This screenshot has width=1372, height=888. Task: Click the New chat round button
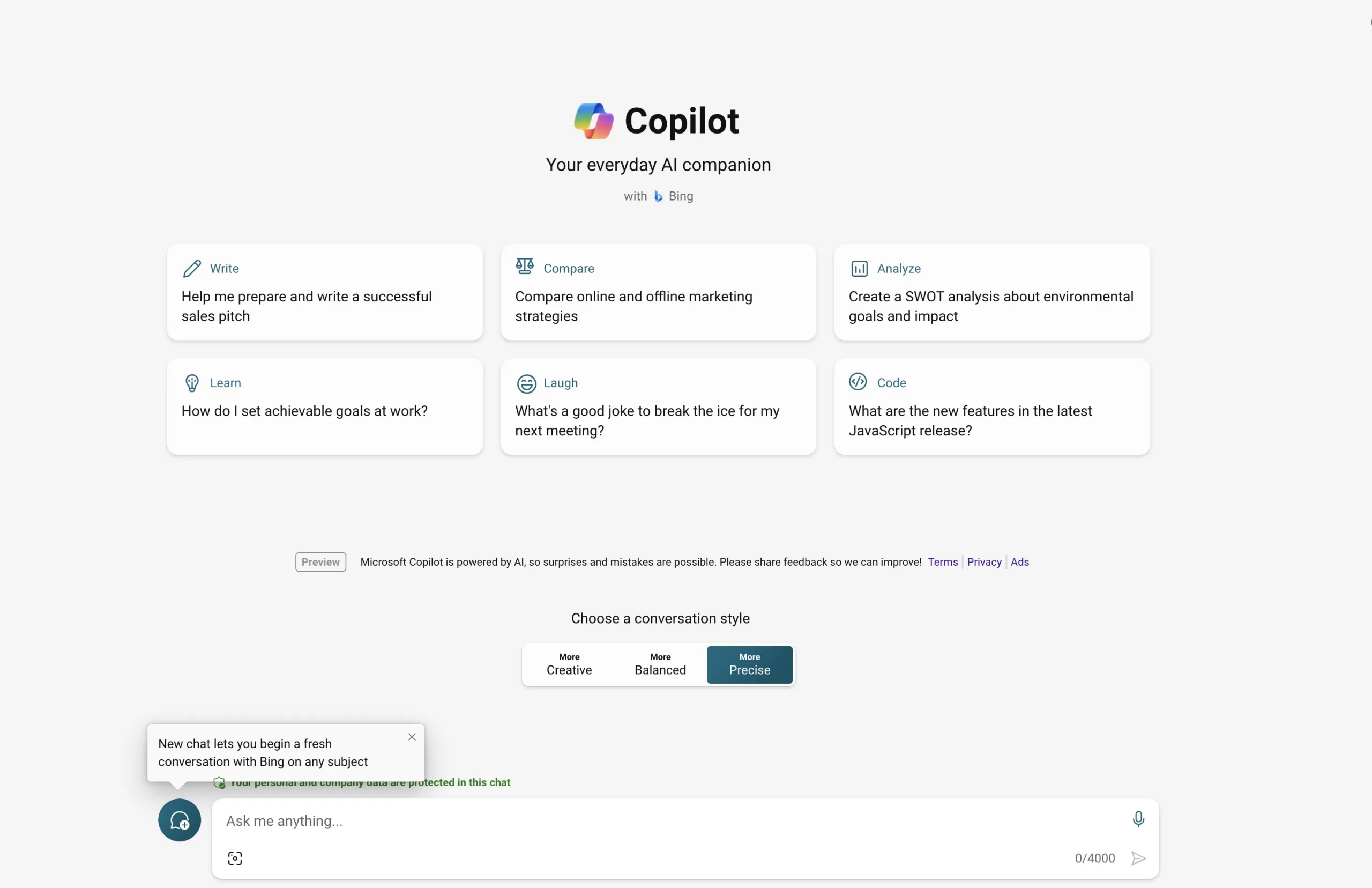[x=179, y=819]
